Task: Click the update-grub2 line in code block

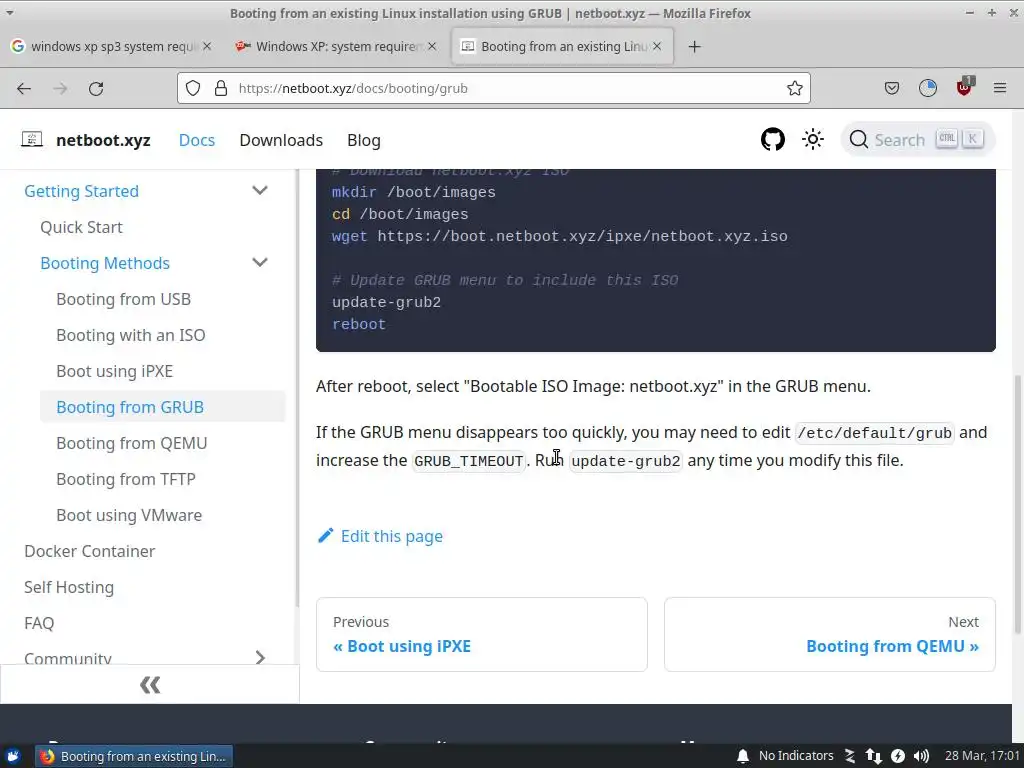Action: pos(386,302)
